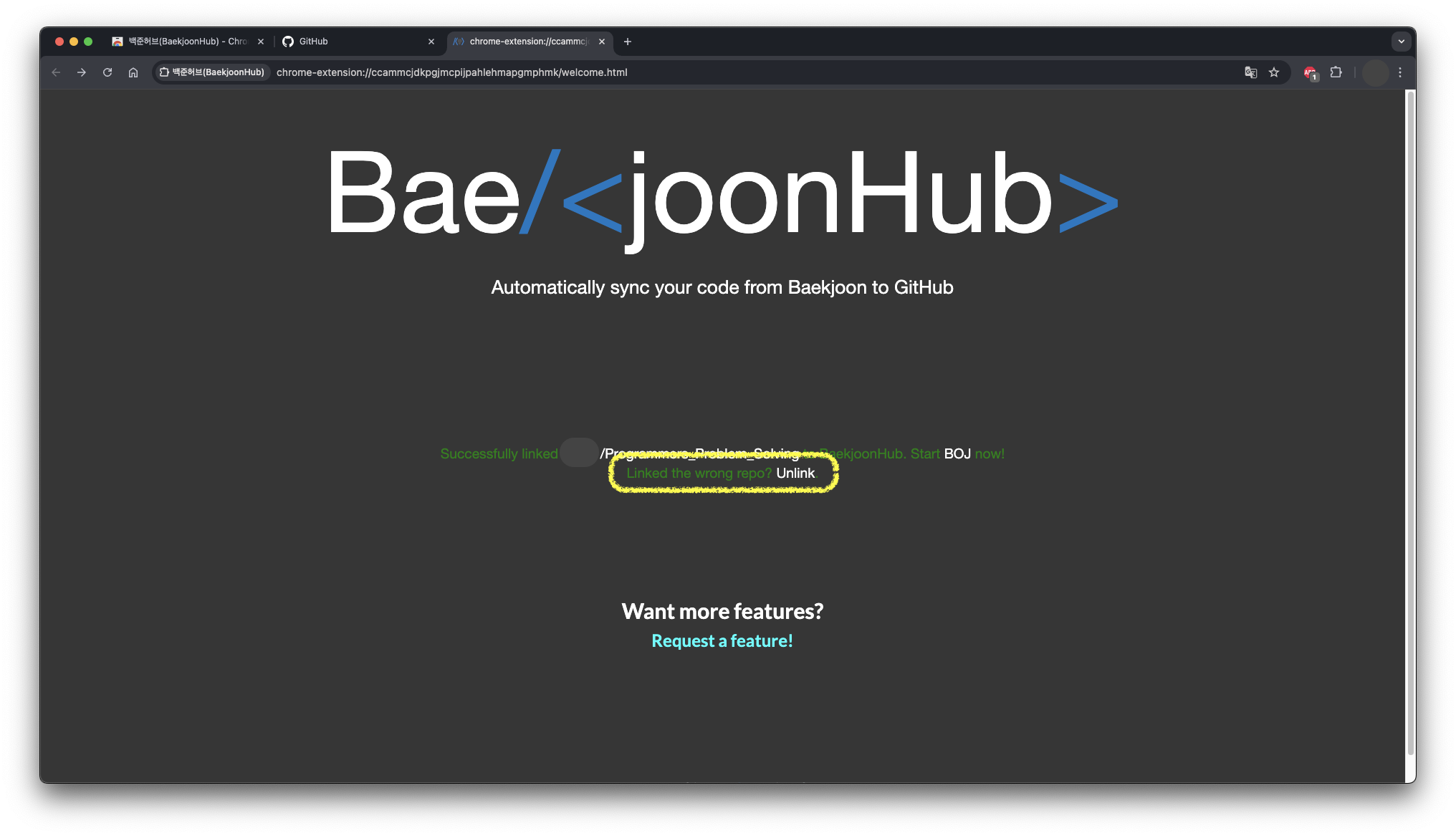
Task: Bookmark page with the star icon
Action: [x=1274, y=72]
